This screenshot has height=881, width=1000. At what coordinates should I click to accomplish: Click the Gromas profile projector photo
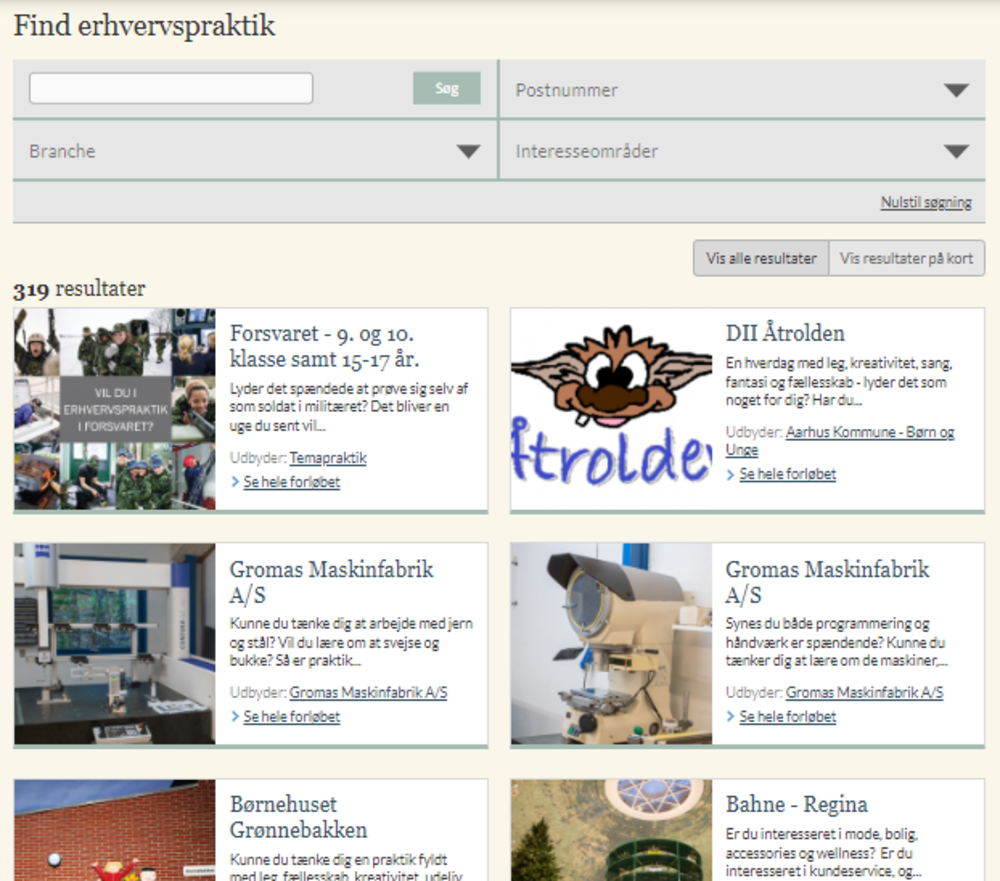coord(611,644)
